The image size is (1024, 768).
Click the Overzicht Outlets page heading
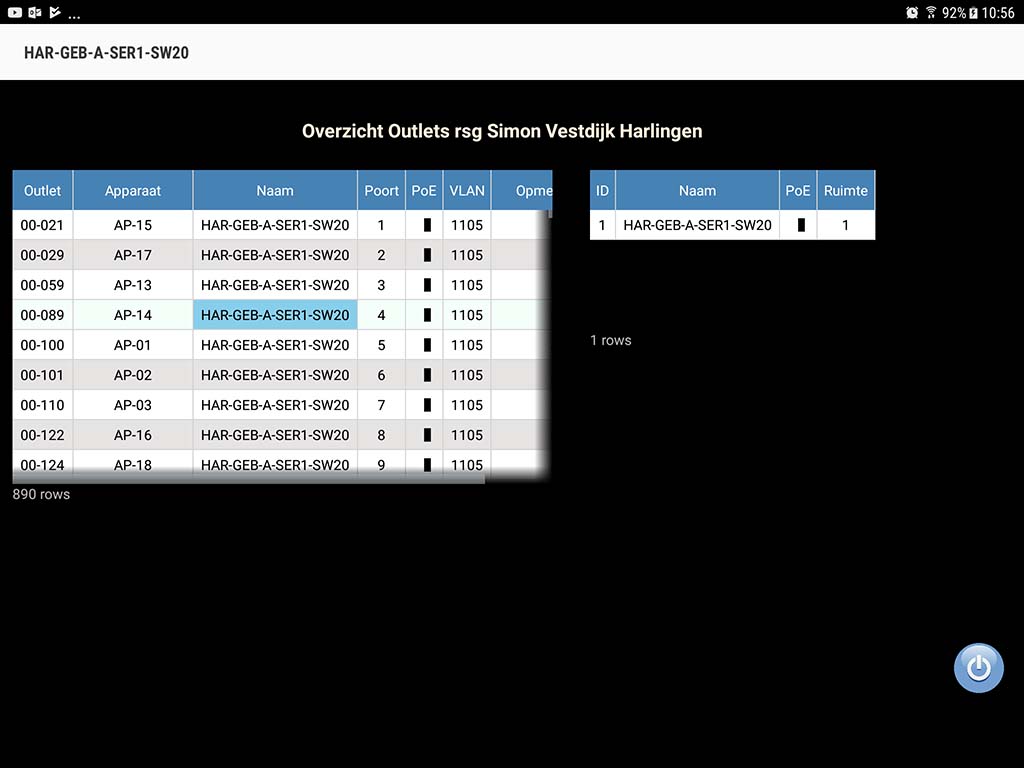tap(502, 131)
